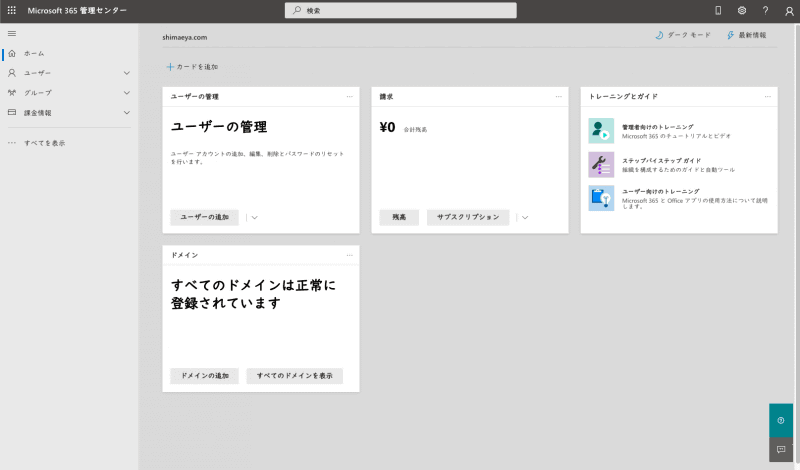Open more options on ユーザーの管理 card
Viewport: 800px width, 470px height.
pyautogui.click(x=349, y=96)
